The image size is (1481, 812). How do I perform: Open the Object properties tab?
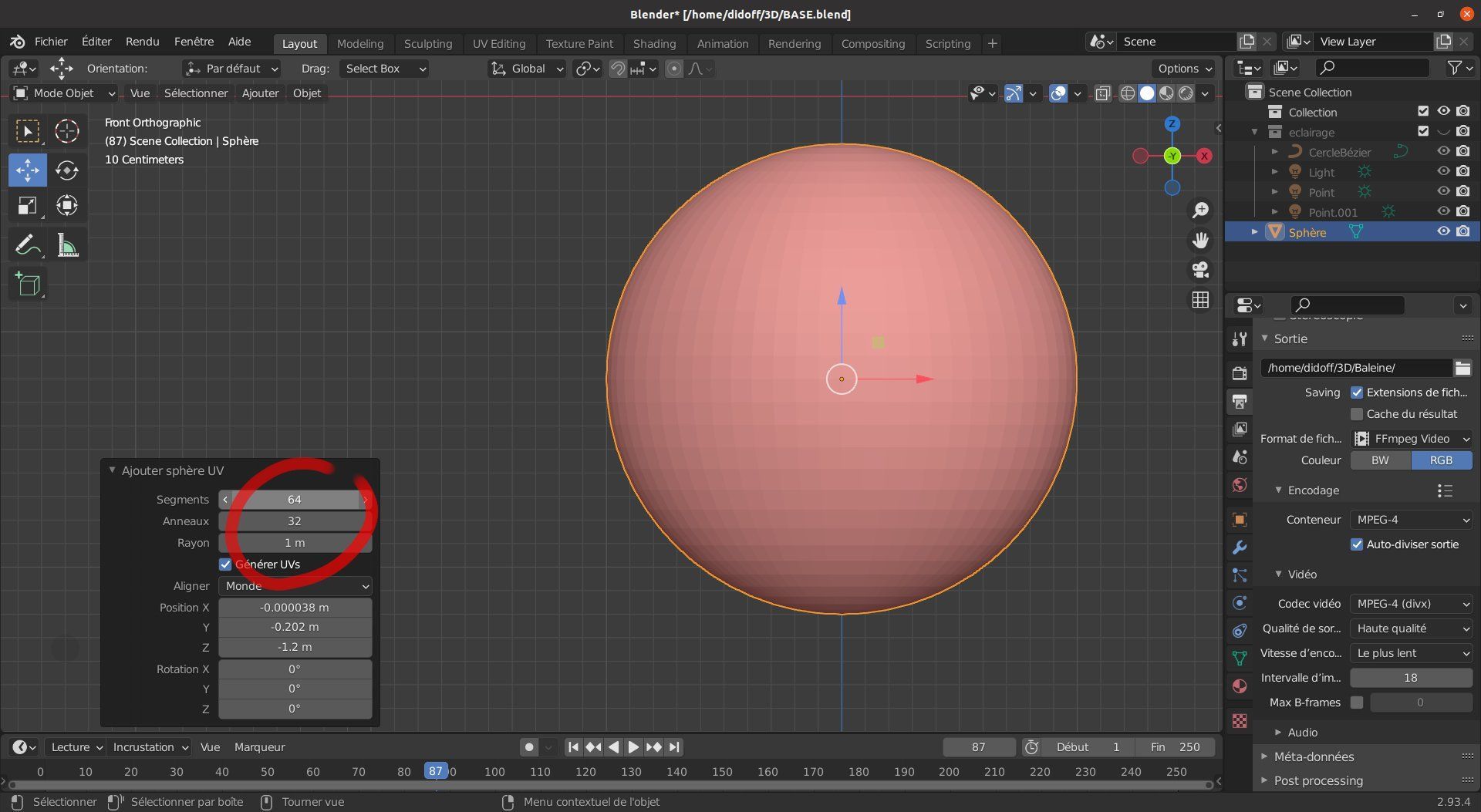tap(1240, 519)
